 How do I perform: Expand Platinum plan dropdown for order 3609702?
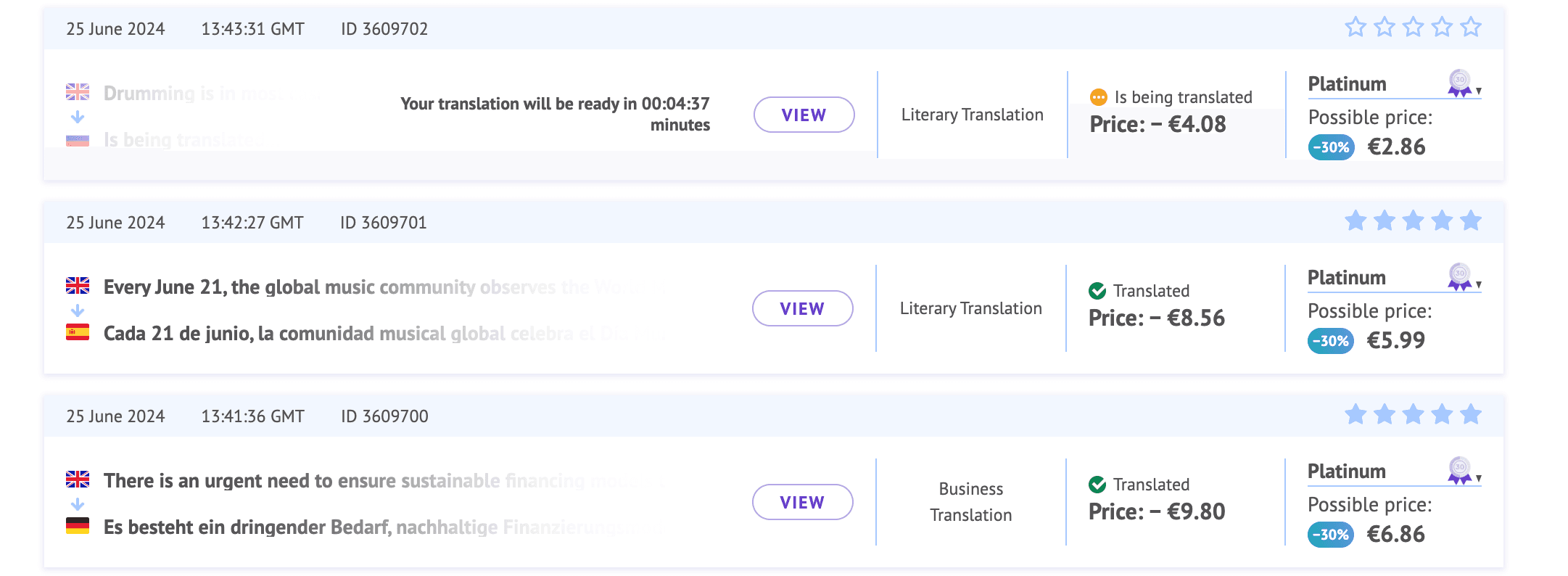[1478, 91]
